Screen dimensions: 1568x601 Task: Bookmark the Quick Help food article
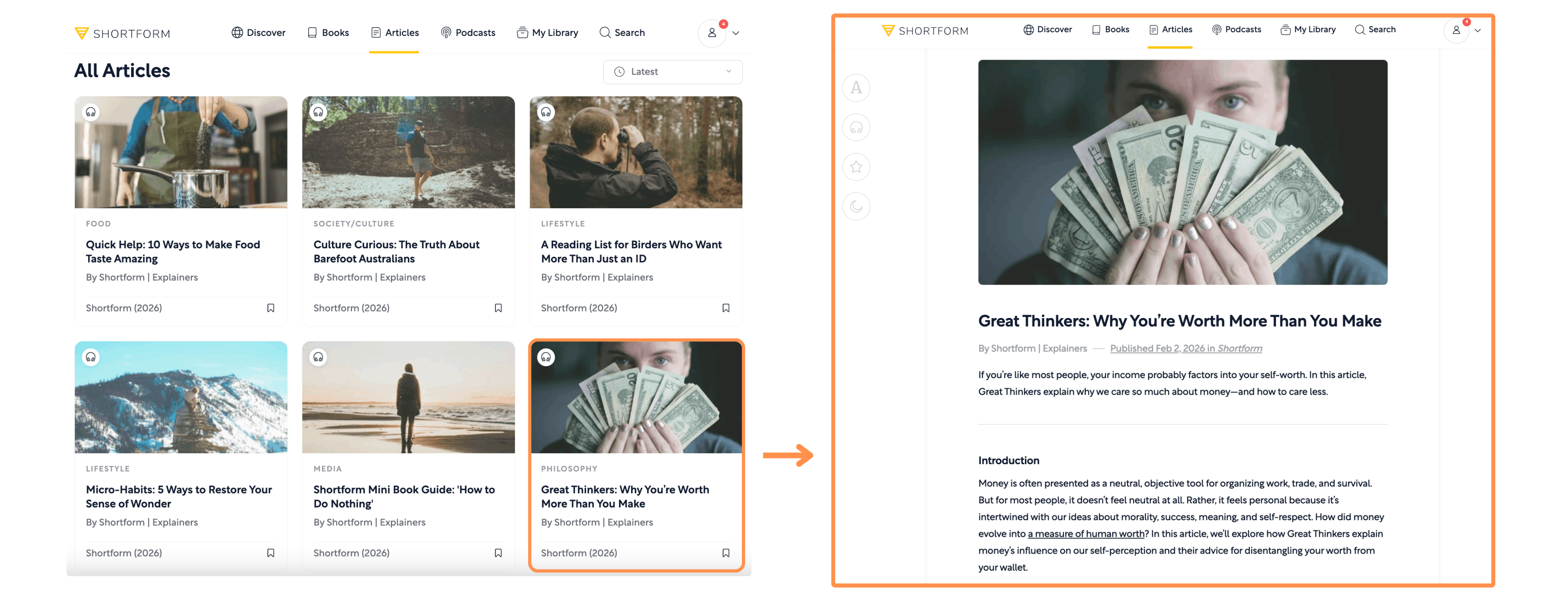[x=271, y=308]
